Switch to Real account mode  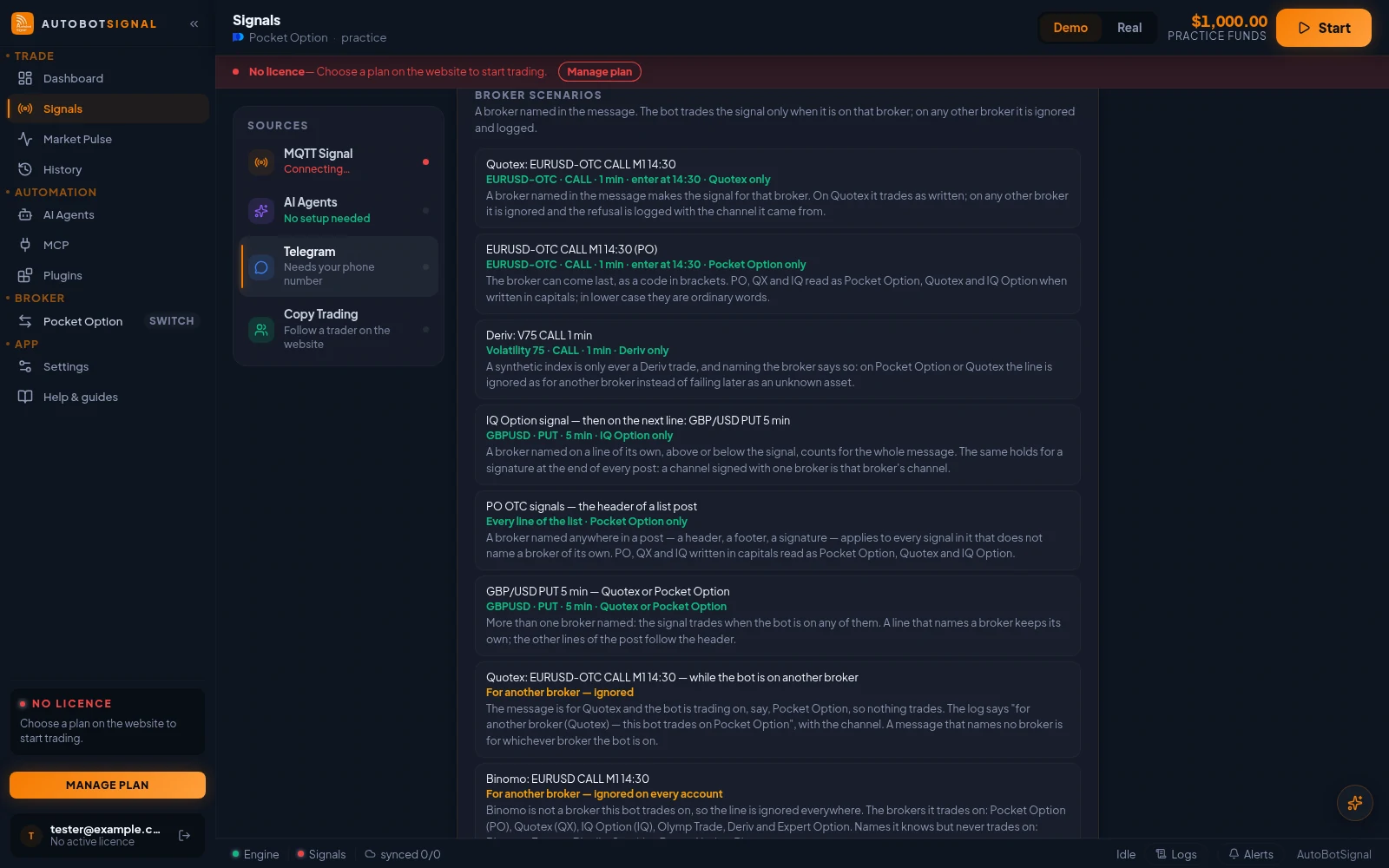coord(1129,28)
